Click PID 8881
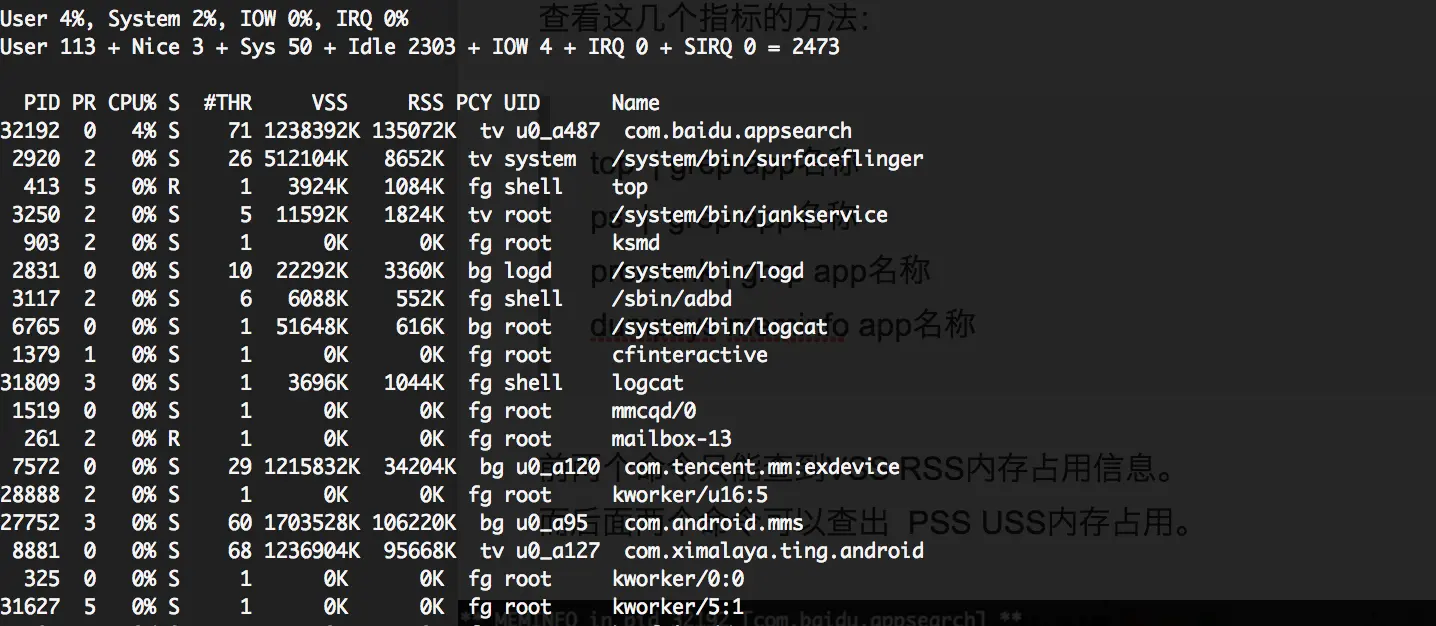Viewport: 1436px width, 626px height. pyautogui.click(x=36, y=551)
